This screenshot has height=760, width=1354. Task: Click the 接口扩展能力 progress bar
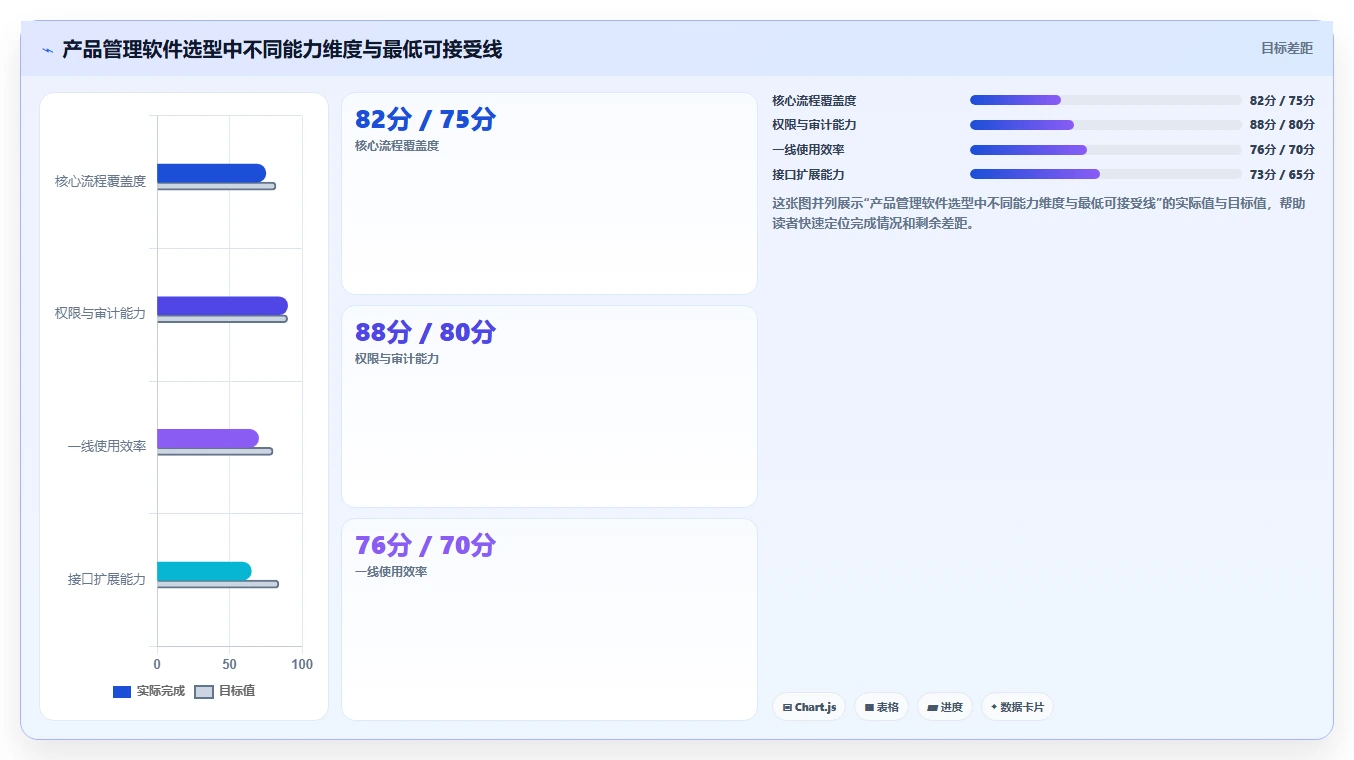point(1105,174)
